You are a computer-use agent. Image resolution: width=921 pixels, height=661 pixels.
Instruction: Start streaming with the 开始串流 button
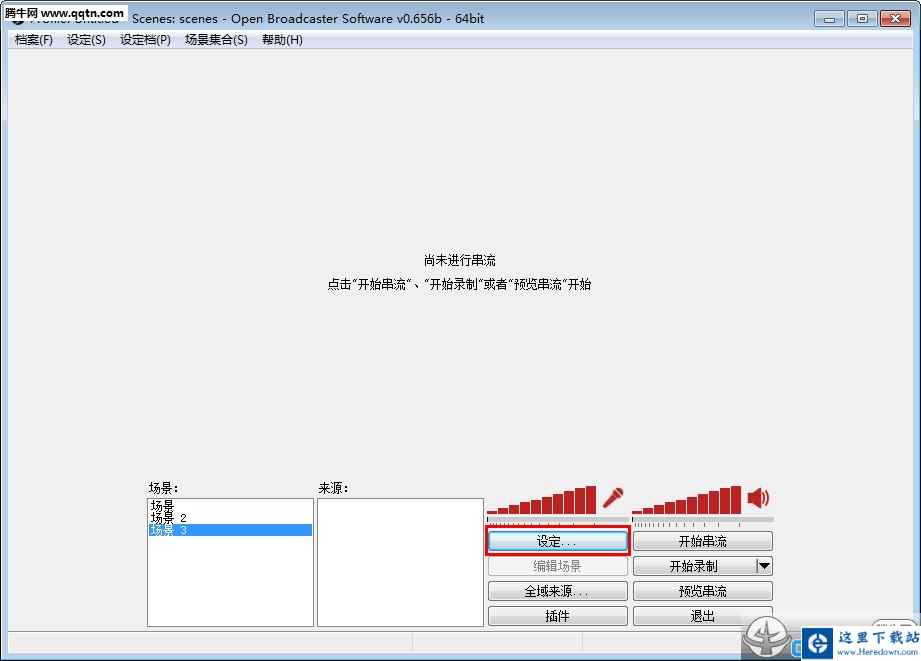702,540
